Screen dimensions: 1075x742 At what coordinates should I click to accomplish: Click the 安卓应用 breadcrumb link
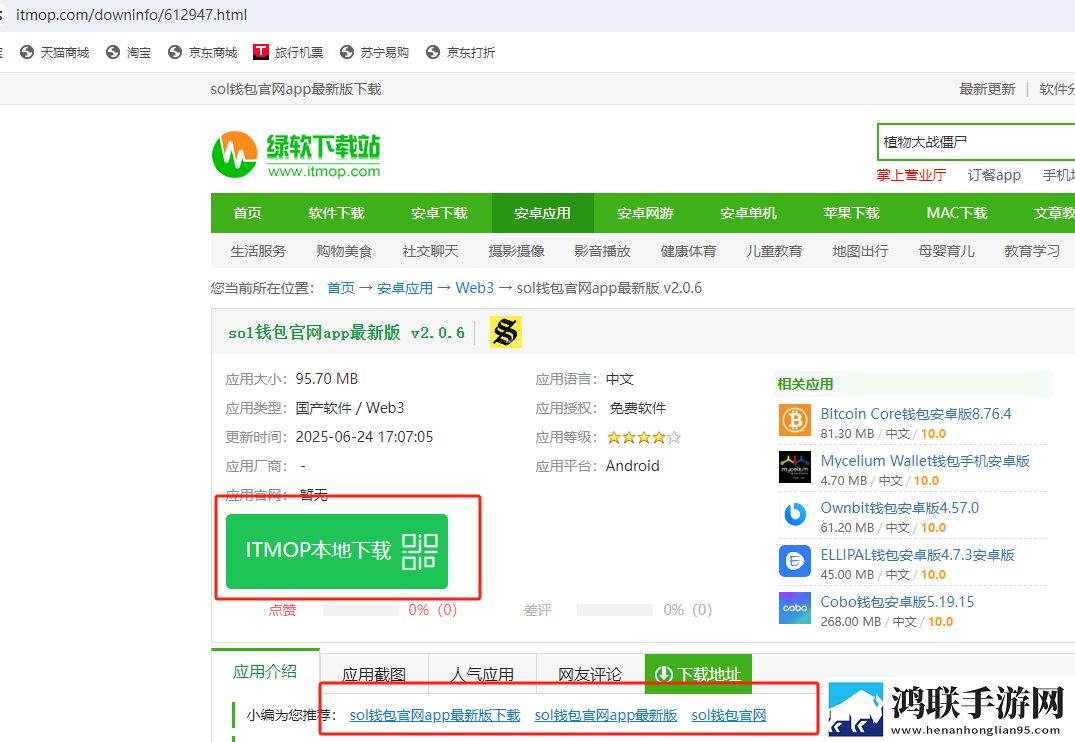[x=405, y=288]
